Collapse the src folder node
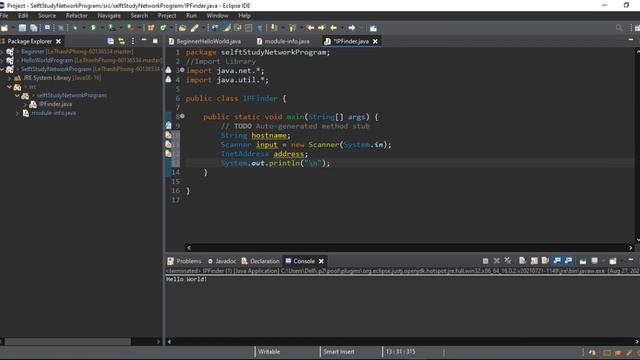This screenshot has width=640, height=360. tap(9, 87)
